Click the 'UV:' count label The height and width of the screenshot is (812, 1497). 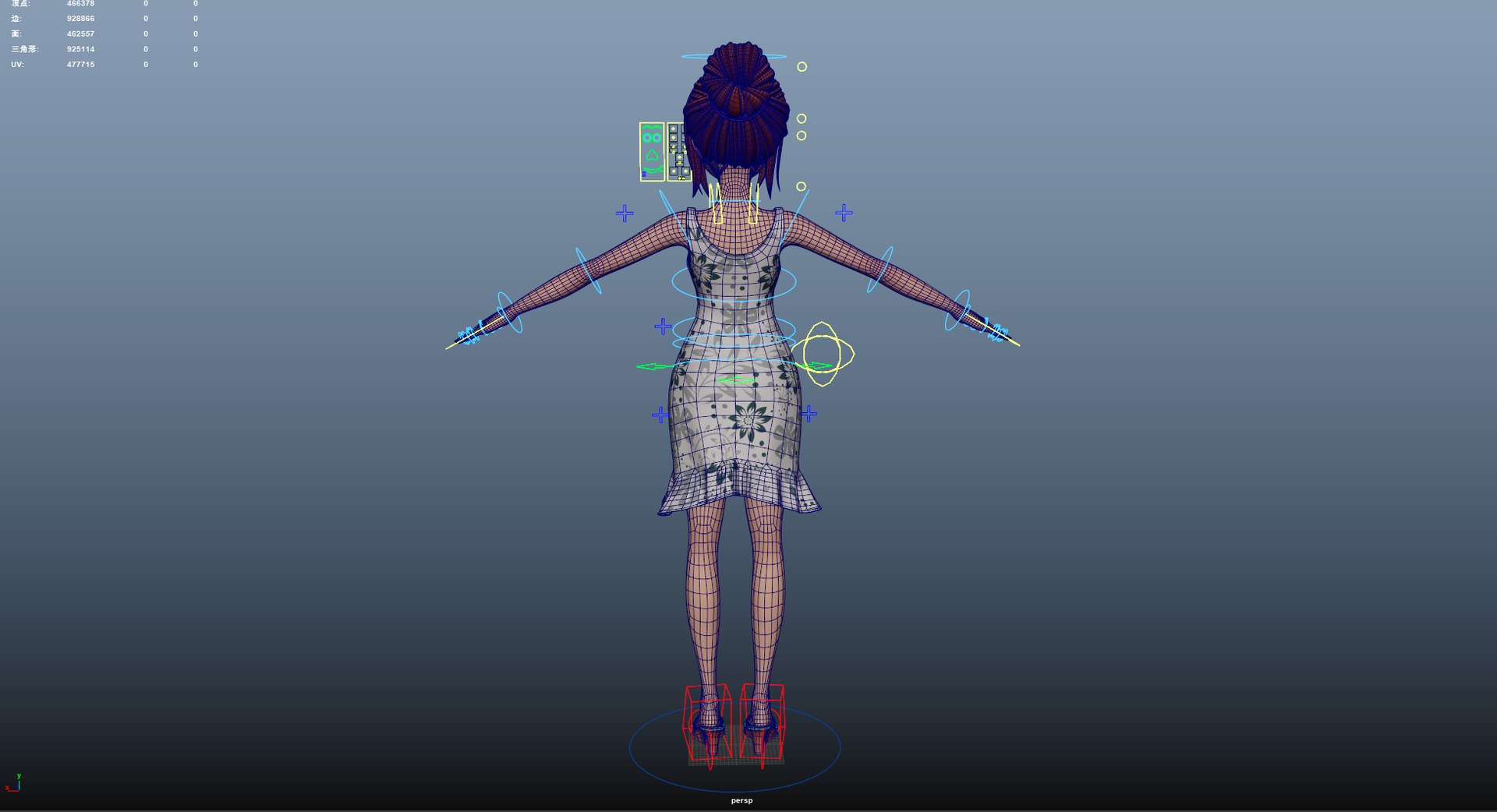coord(17,65)
